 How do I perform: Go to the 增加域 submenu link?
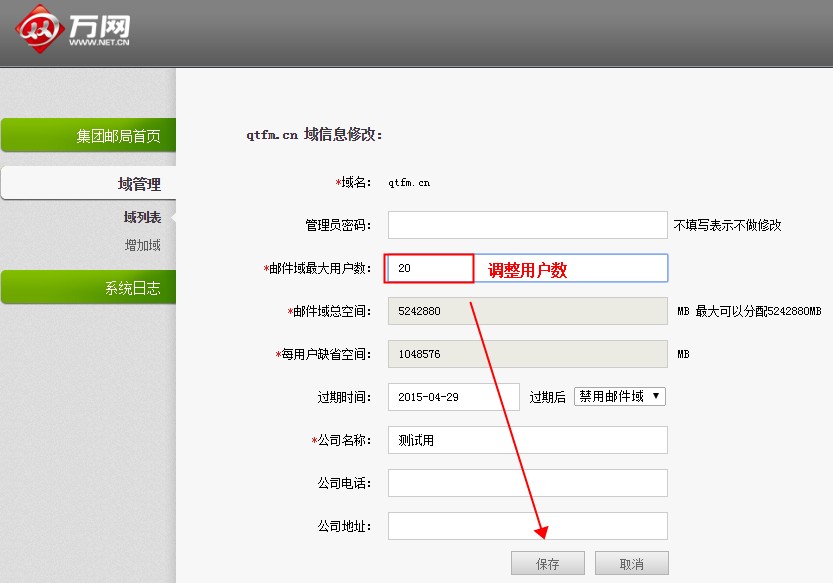click(142, 245)
